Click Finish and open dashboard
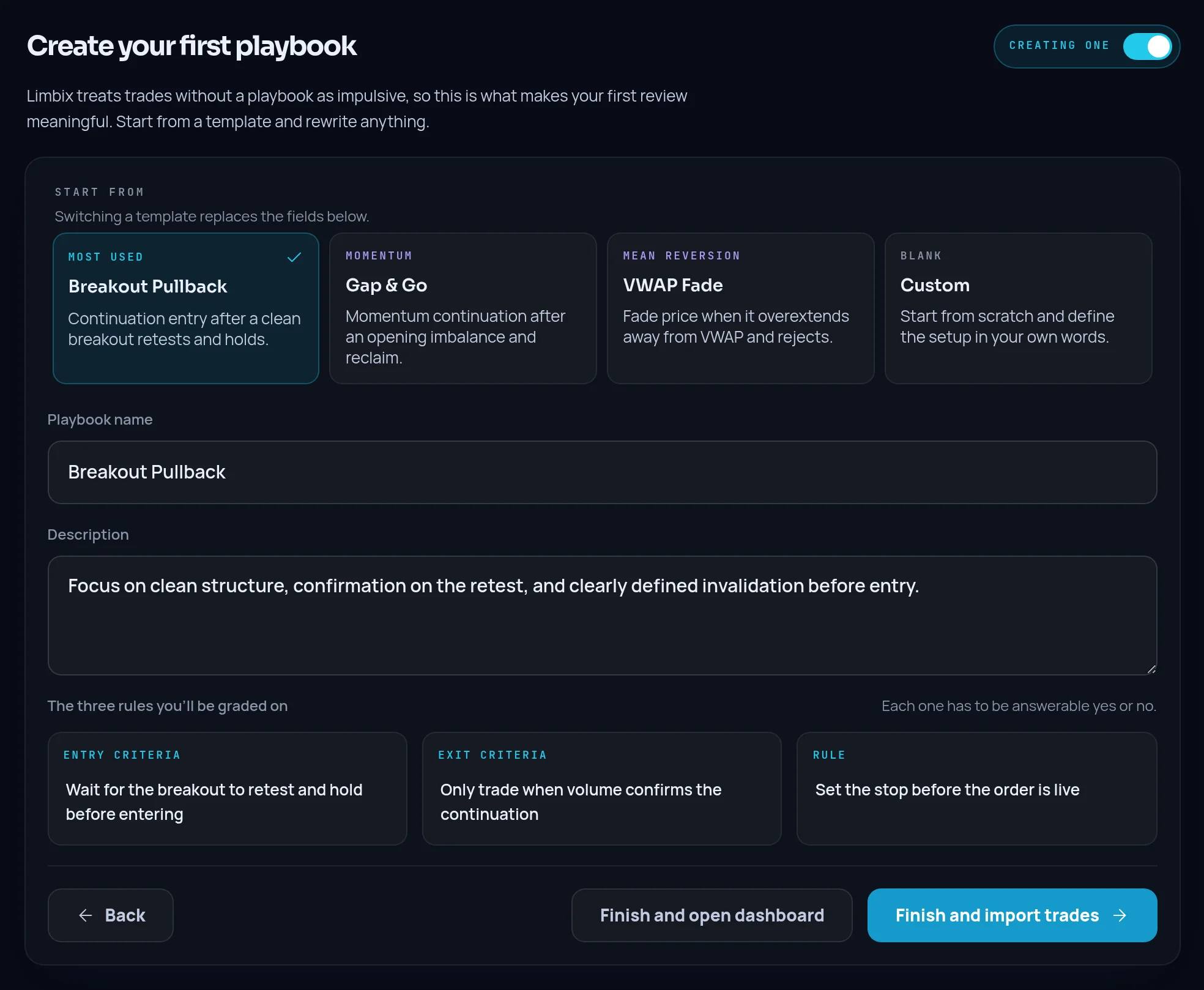Image resolution: width=1204 pixels, height=990 pixels. 712,915
